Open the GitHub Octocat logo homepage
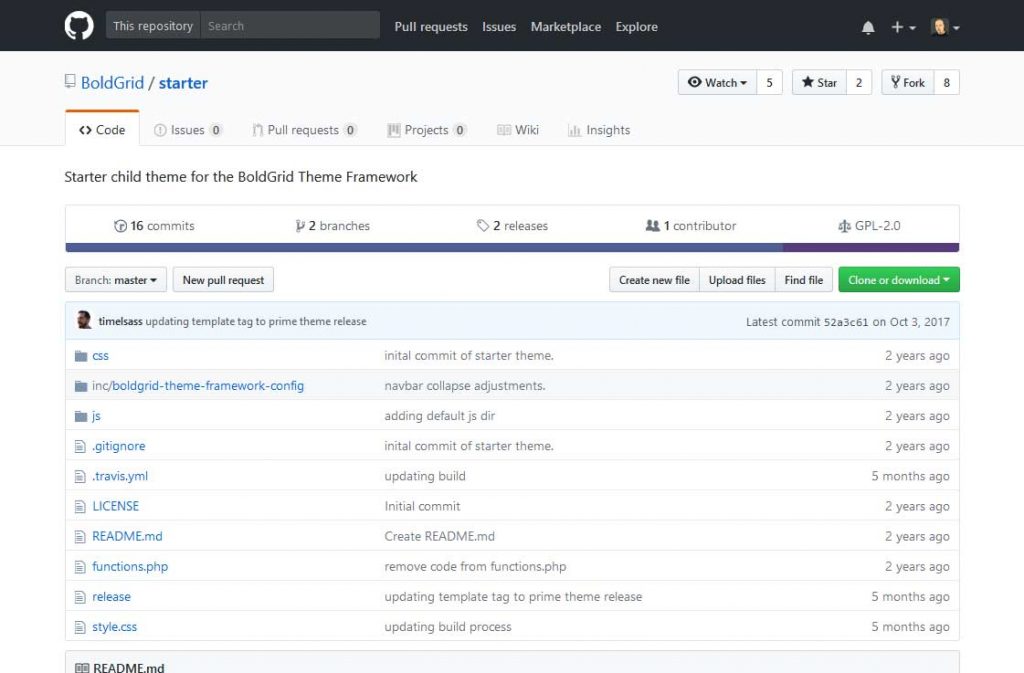Viewport: 1024px width, 673px height. (79, 26)
